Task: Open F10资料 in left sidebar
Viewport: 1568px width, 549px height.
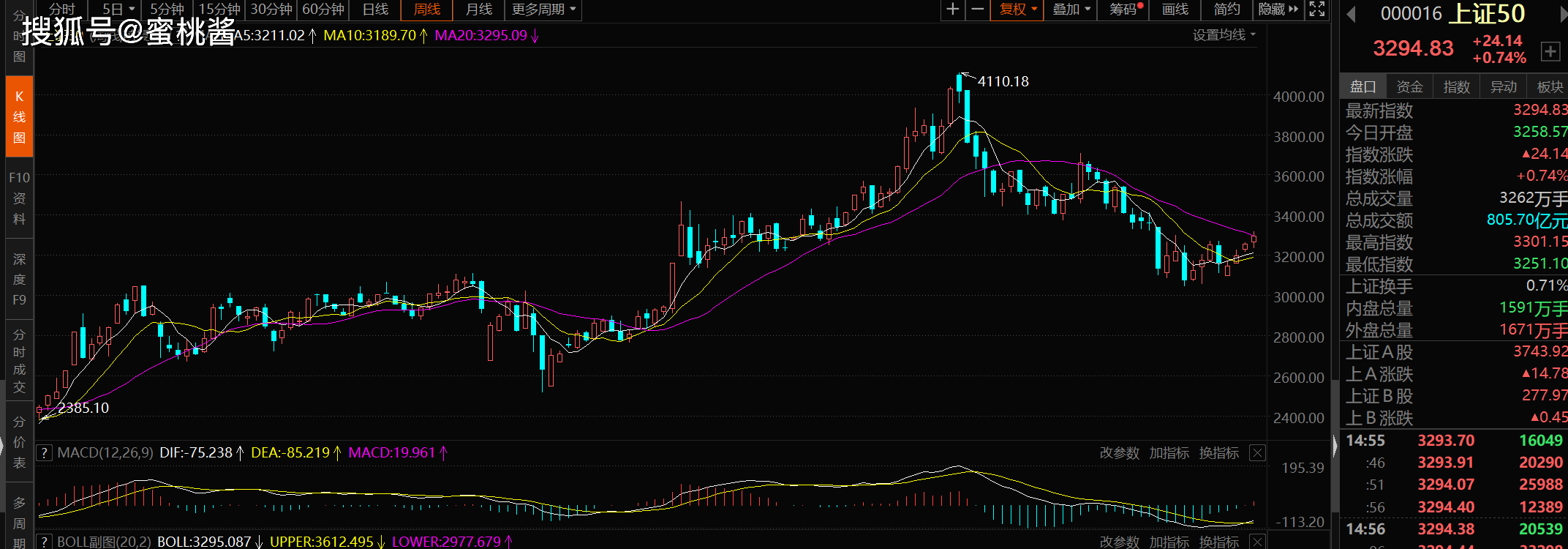Action: coord(20,198)
